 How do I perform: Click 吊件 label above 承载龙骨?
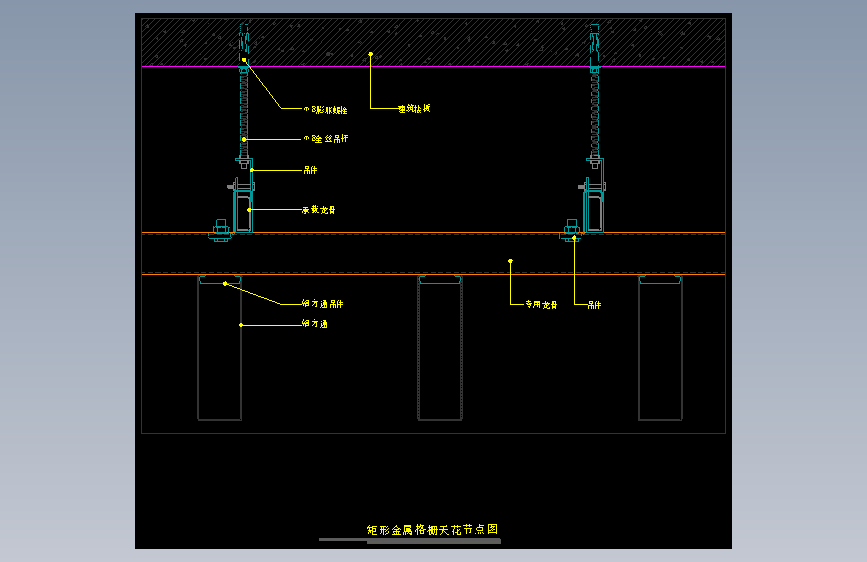310,170
